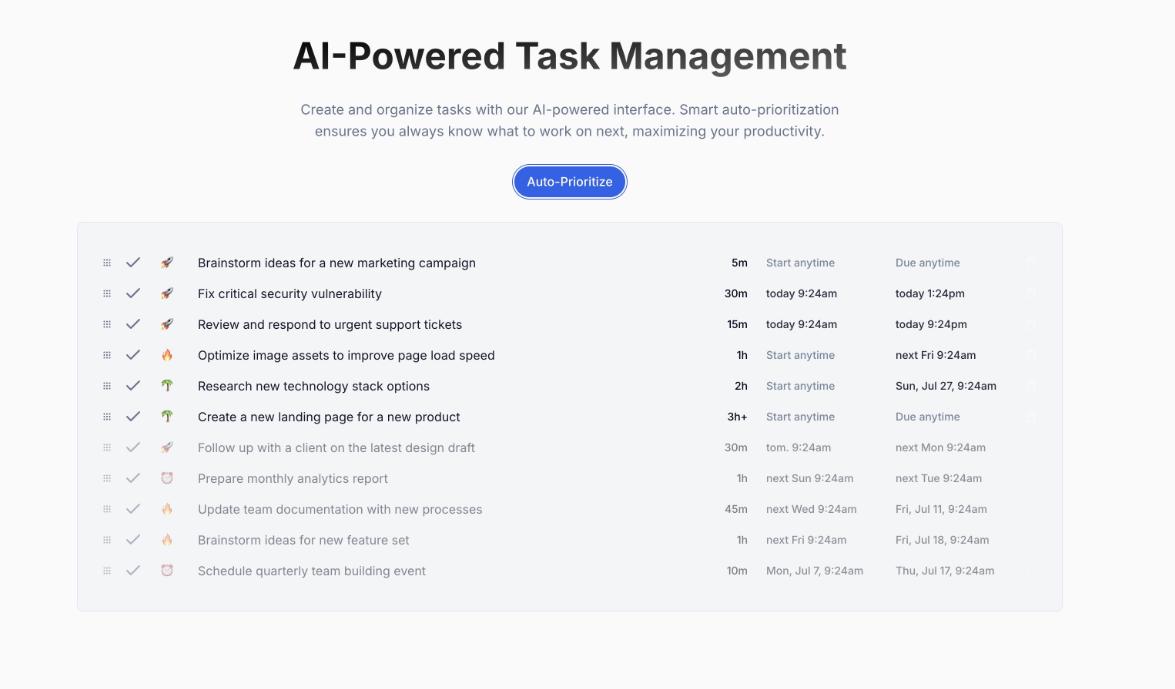This screenshot has height=689, width=1175.
Task: Check off Brainstorm marketing campaign task
Action: pos(133,263)
